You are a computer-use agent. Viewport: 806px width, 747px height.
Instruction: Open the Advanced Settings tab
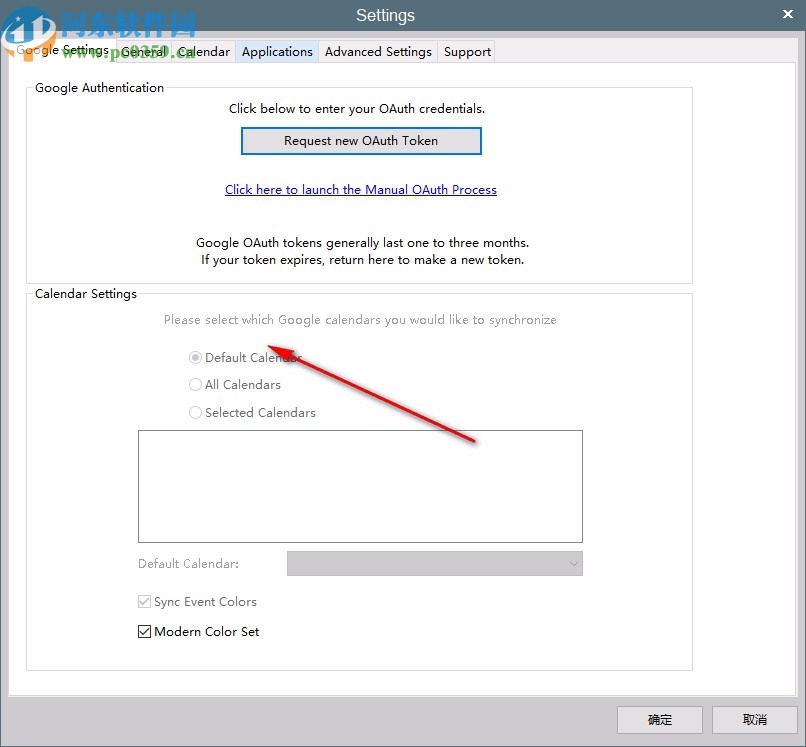click(x=378, y=51)
